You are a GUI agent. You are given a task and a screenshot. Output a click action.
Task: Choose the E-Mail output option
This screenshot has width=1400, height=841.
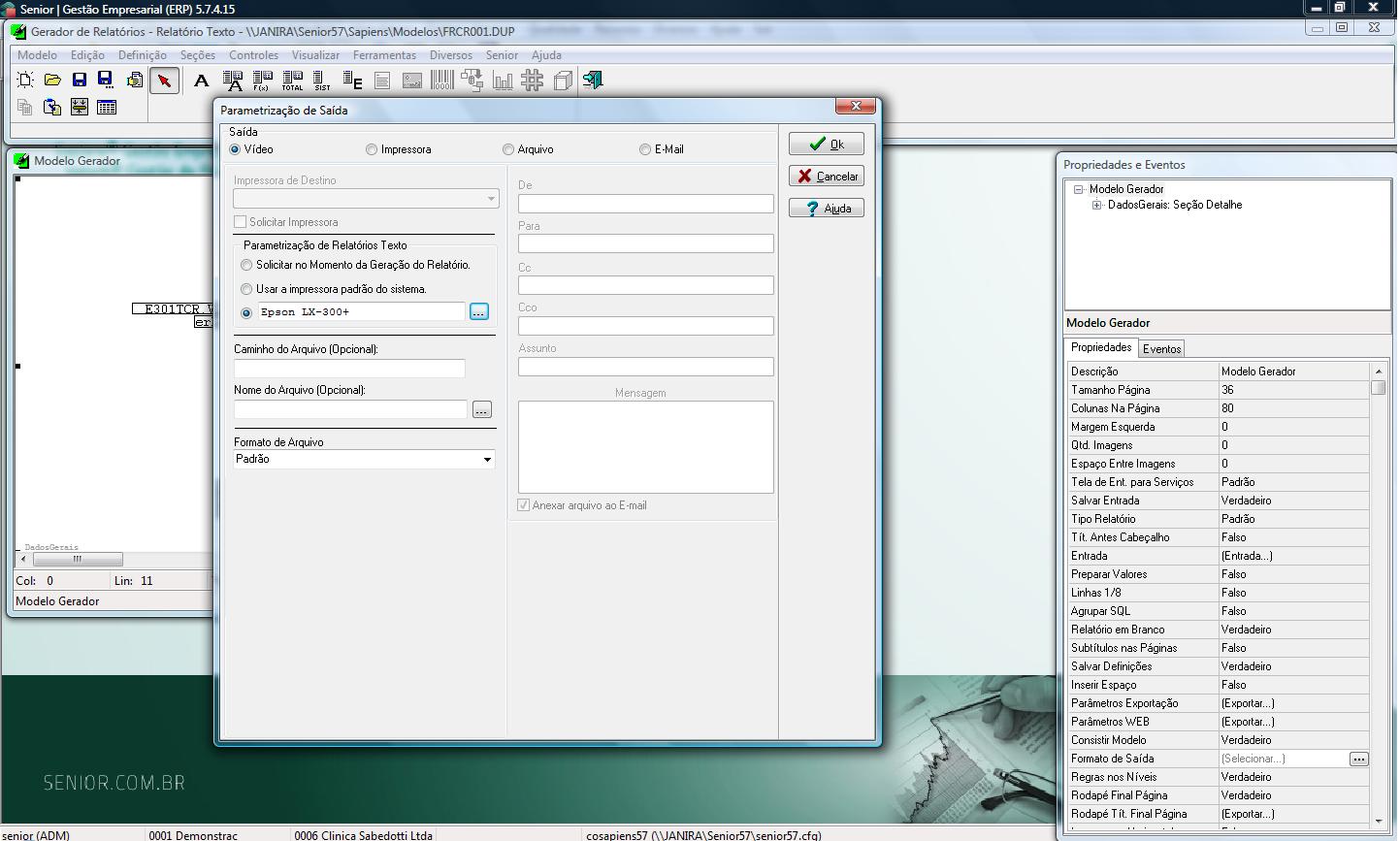point(645,149)
